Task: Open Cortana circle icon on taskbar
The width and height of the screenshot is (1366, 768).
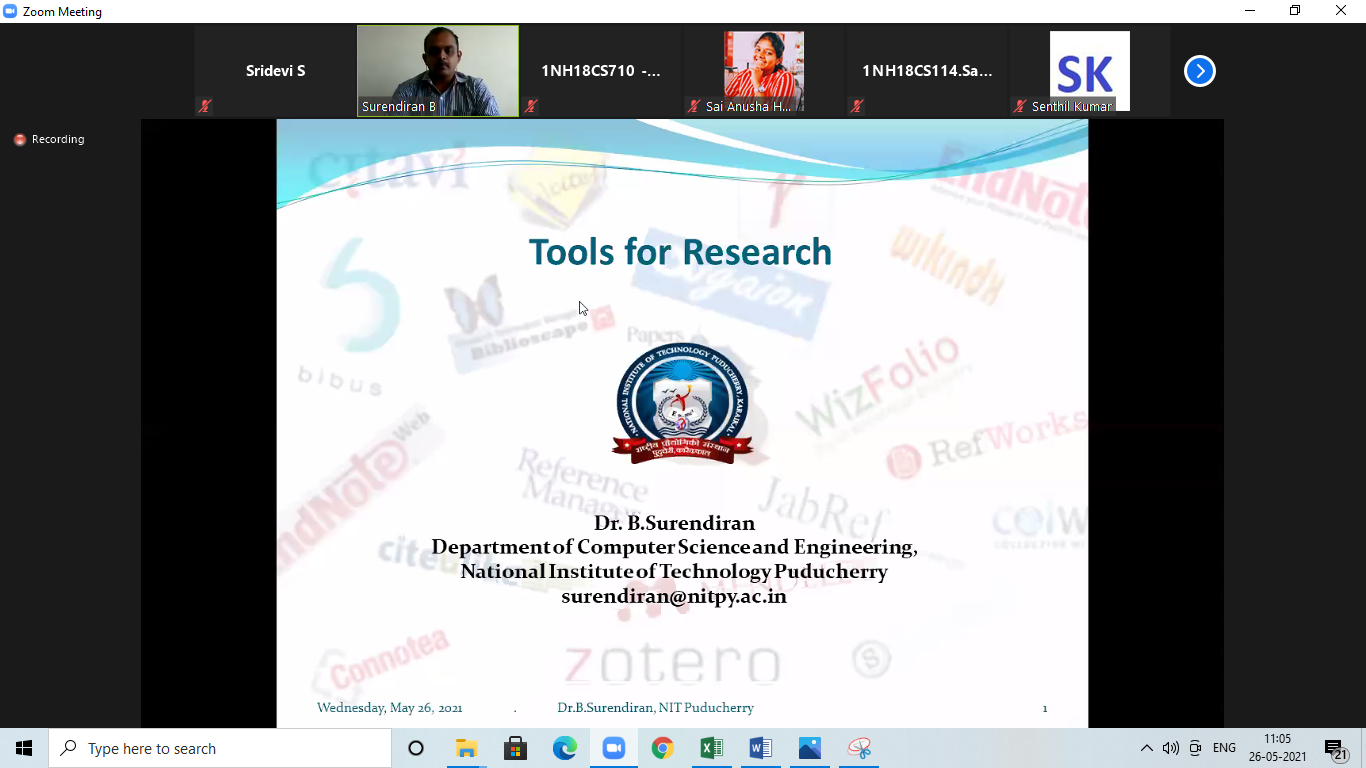Action: pos(416,748)
